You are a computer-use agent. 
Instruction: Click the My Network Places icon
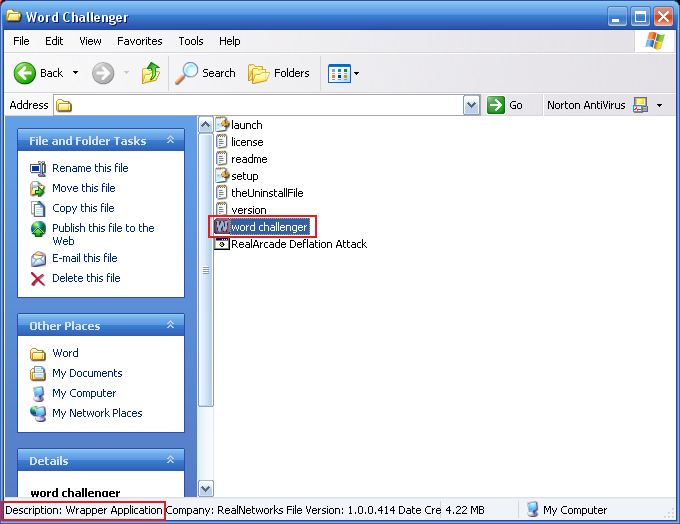pyautogui.click(x=38, y=413)
